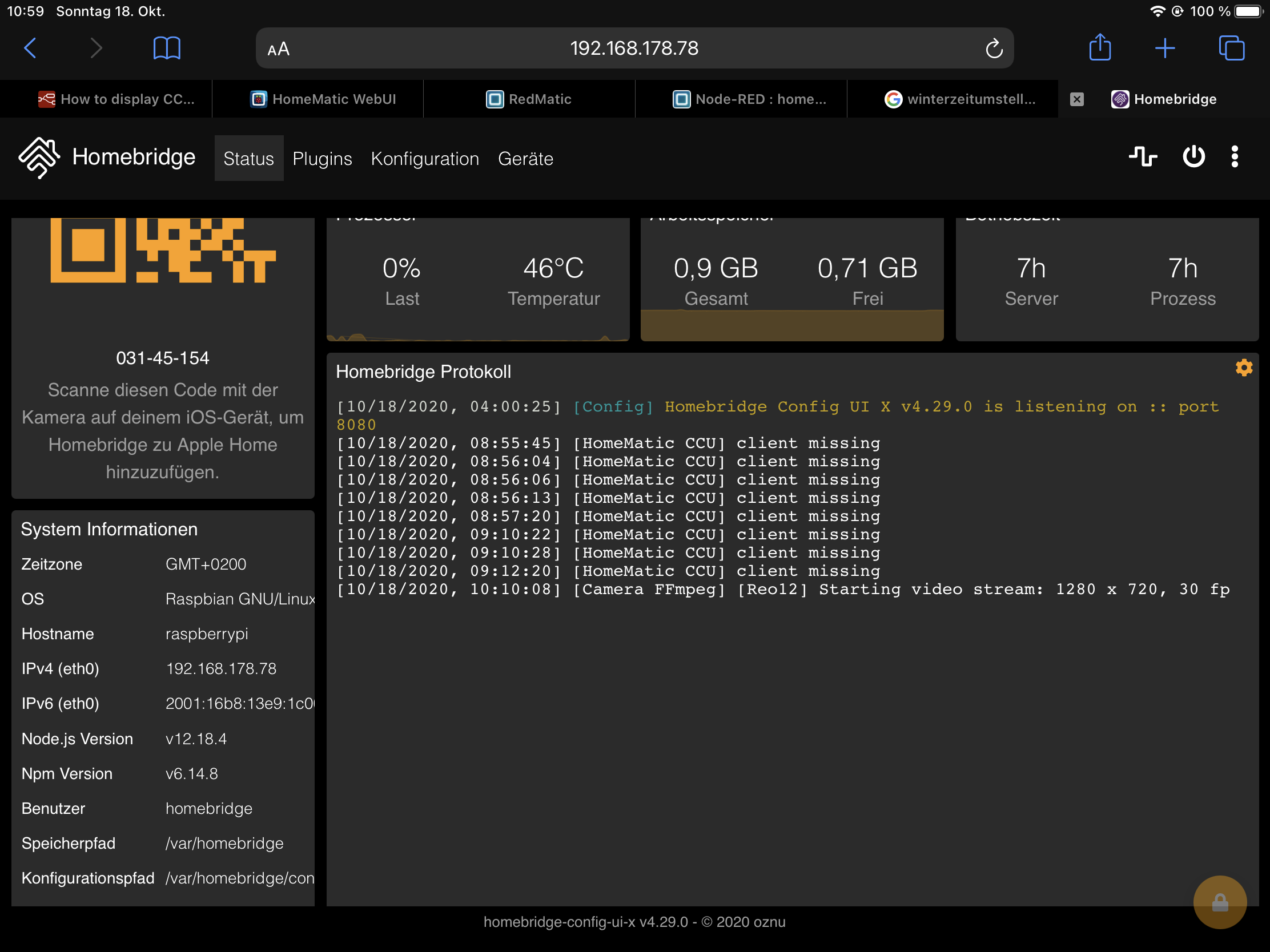Open the Konfiguration page
1270x952 pixels.
click(x=425, y=158)
